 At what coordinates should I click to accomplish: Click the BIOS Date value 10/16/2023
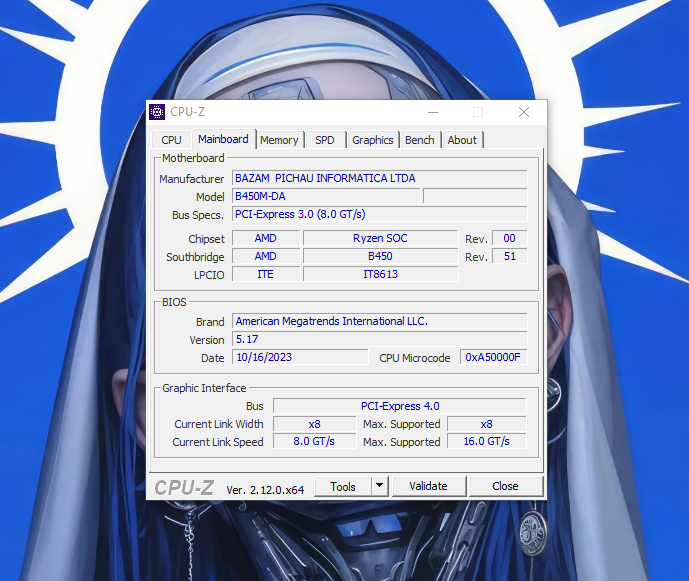tap(300, 357)
